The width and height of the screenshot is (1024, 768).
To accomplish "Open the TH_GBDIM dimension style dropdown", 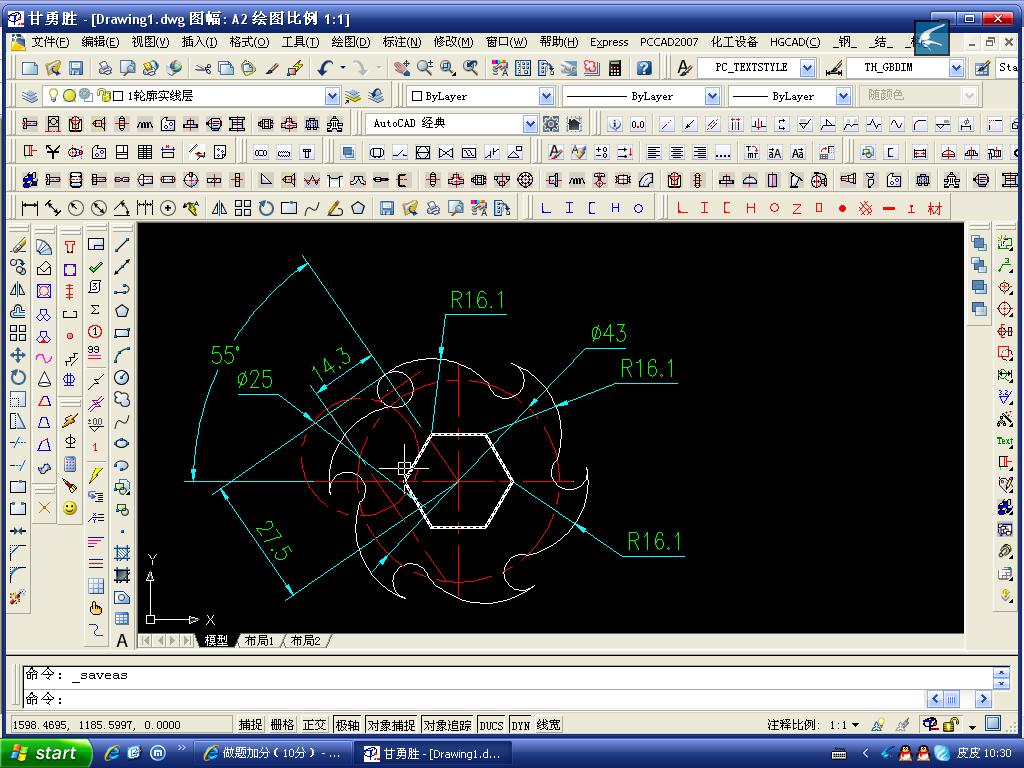I will [x=956, y=67].
